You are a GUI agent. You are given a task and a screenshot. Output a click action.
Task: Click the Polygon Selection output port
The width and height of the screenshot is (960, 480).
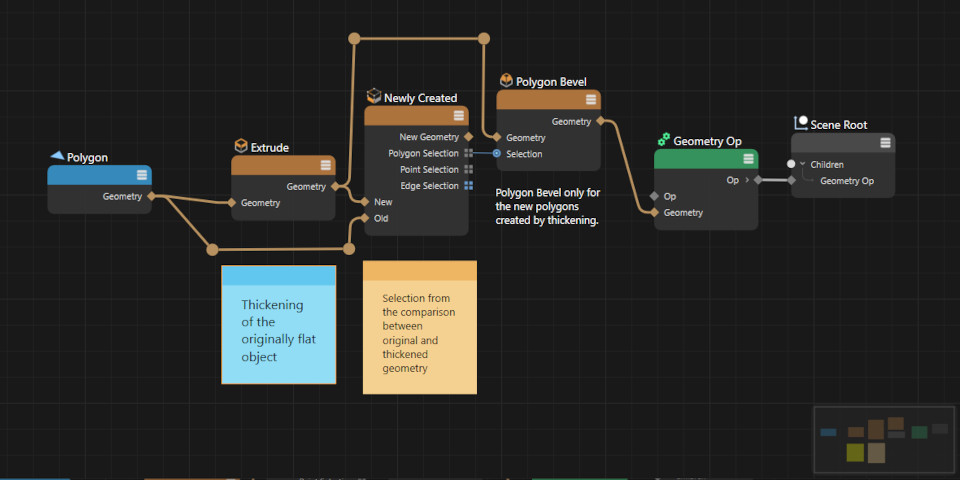pos(468,153)
